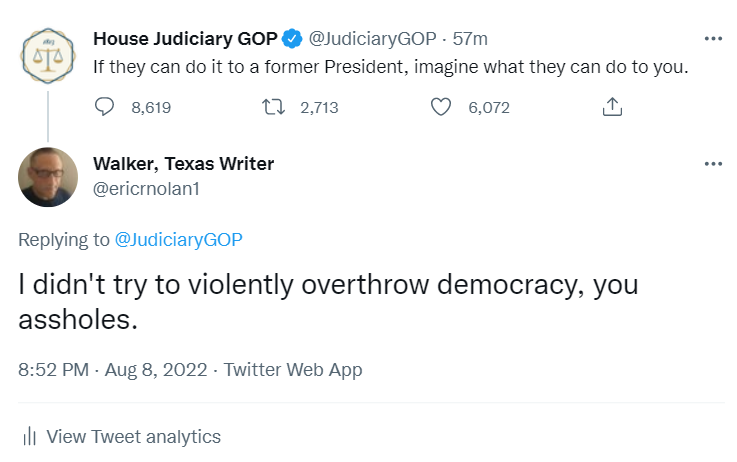Like the House Judiciary GOP tweet
The width and height of the screenshot is (737, 462).
pyautogui.click(x=441, y=107)
